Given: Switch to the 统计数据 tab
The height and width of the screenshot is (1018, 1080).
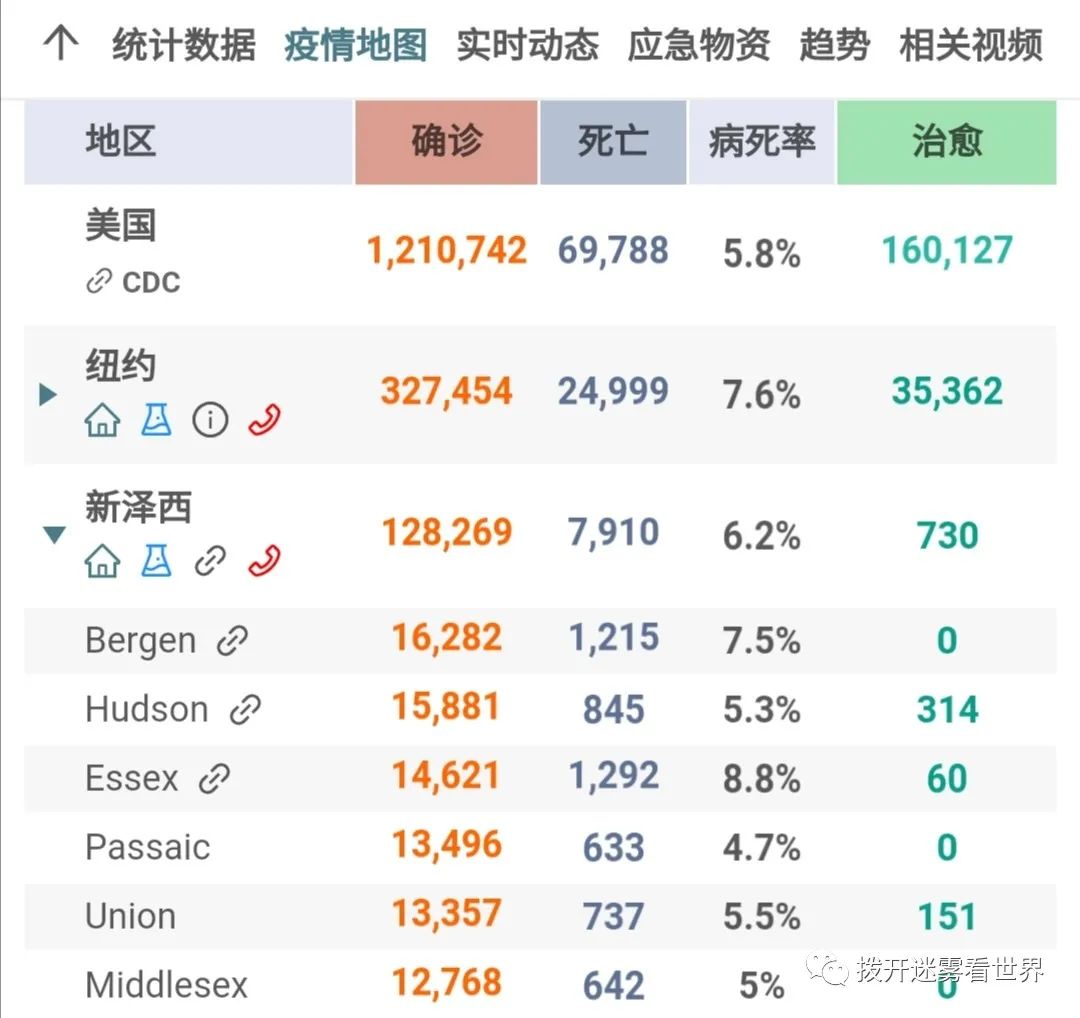Looking at the screenshot, I should pos(183,45).
